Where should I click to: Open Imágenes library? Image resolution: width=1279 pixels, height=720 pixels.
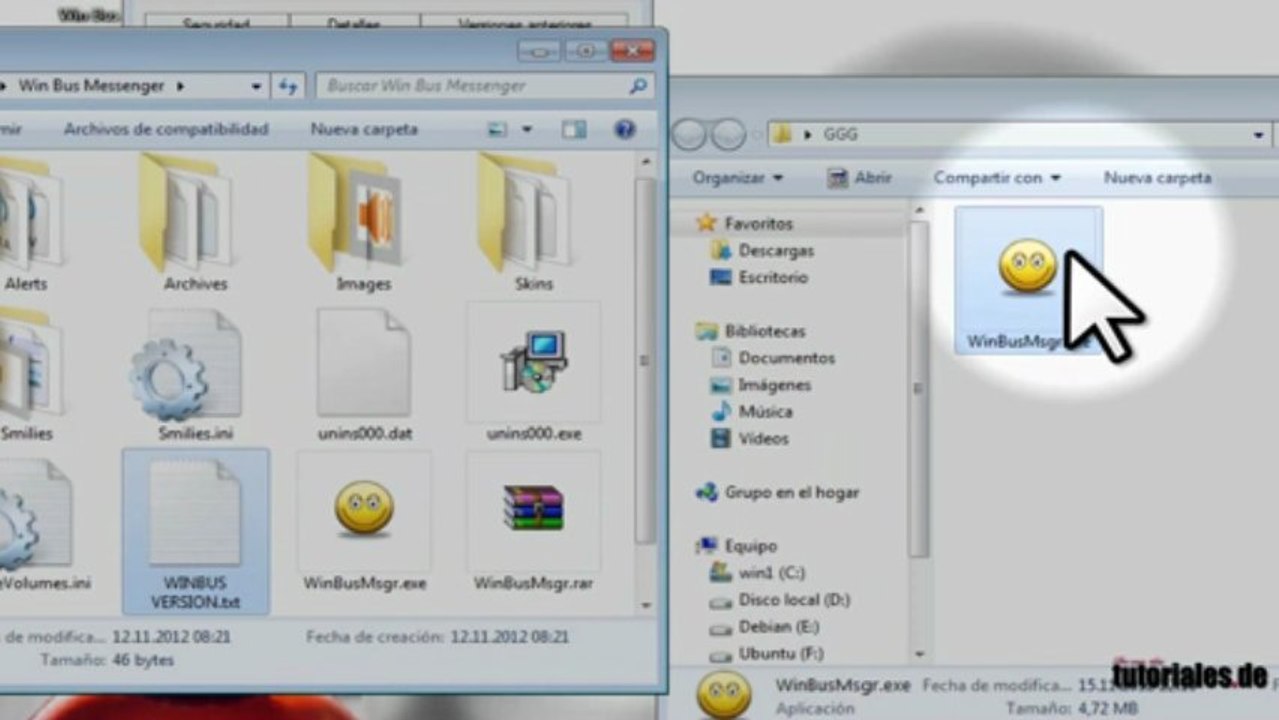[x=761, y=385]
